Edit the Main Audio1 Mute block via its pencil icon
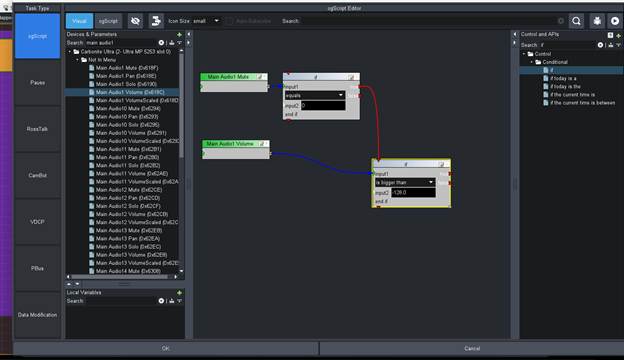The height and width of the screenshot is (360, 624). 260,77
